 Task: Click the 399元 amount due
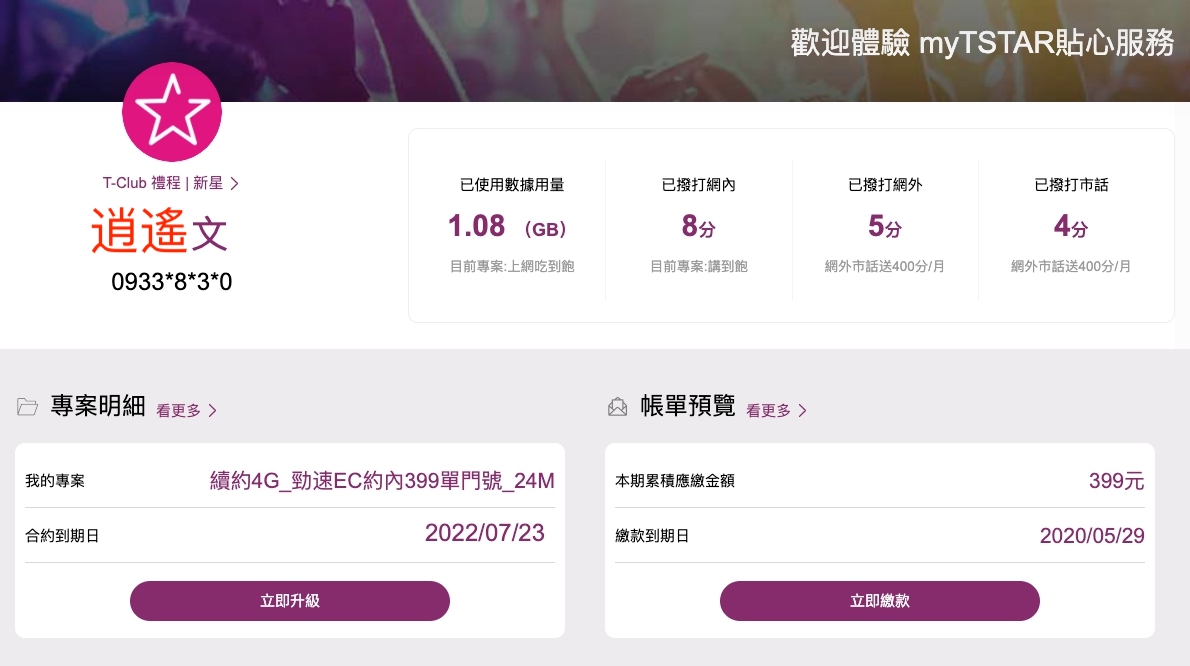coord(1116,481)
